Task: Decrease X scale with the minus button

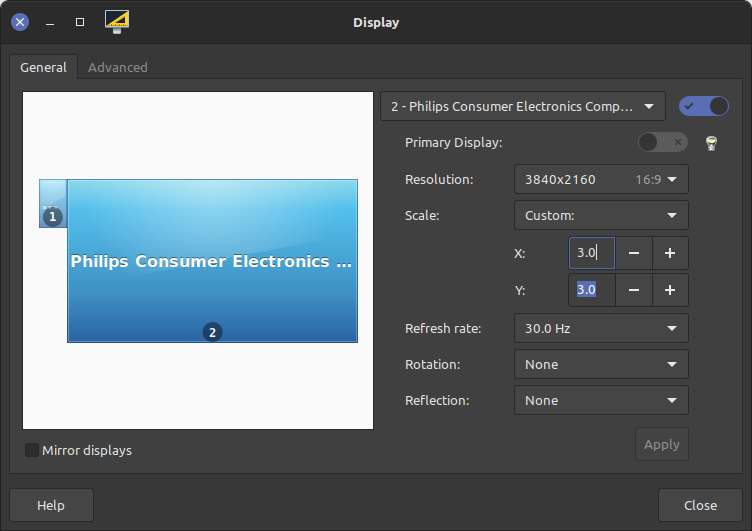Action: tap(634, 253)
